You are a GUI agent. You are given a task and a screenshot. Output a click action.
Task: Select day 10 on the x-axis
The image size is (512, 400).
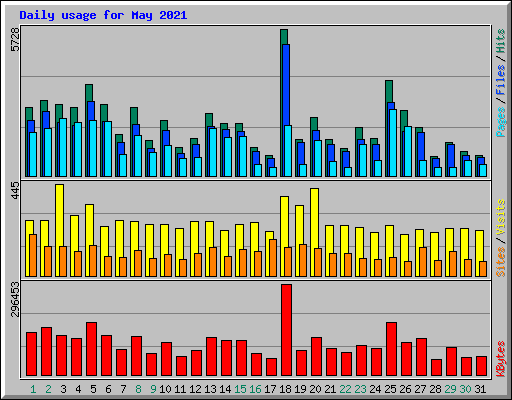pyautogui.click(x=165, y=389)
